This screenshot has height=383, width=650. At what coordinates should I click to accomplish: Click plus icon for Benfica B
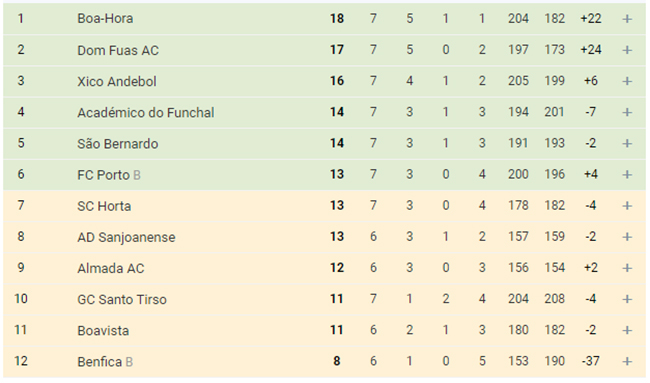click(x=627, y=361)
